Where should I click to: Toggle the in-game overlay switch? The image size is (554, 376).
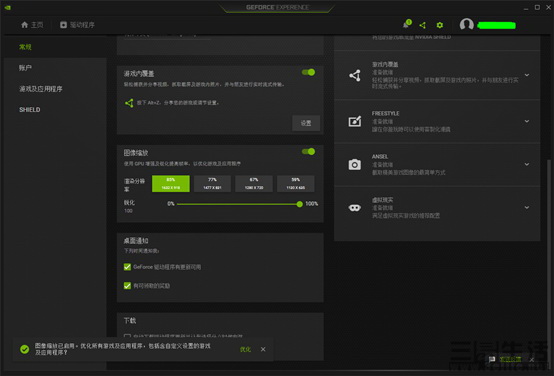click(x=308, y=72)
